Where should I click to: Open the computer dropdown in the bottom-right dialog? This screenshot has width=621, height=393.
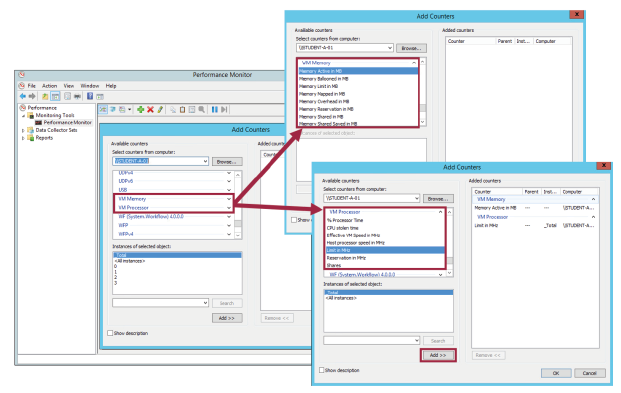coord(416,198)
